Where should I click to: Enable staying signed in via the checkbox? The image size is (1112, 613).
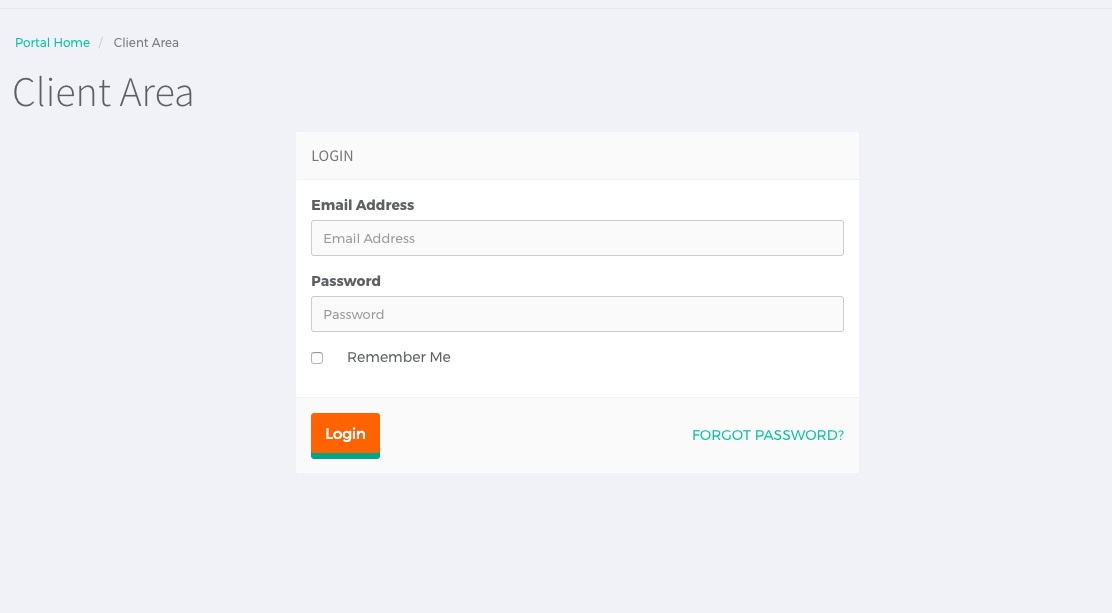tap(317, 358)
